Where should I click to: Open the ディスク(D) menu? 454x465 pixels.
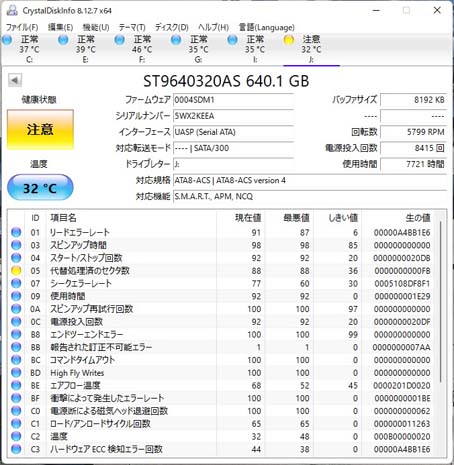click(x=172, y=27)
